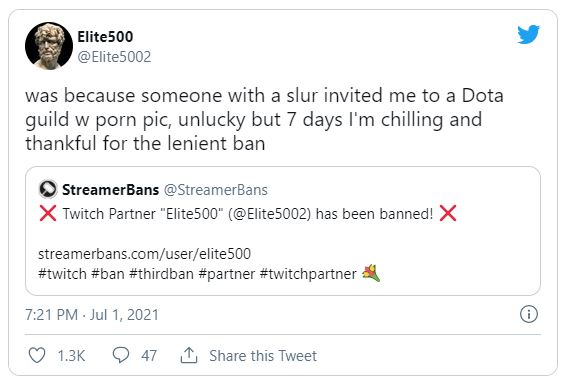566x386 pixels.
Task: Click the 1.3K likes count
Action: [71, 356]
